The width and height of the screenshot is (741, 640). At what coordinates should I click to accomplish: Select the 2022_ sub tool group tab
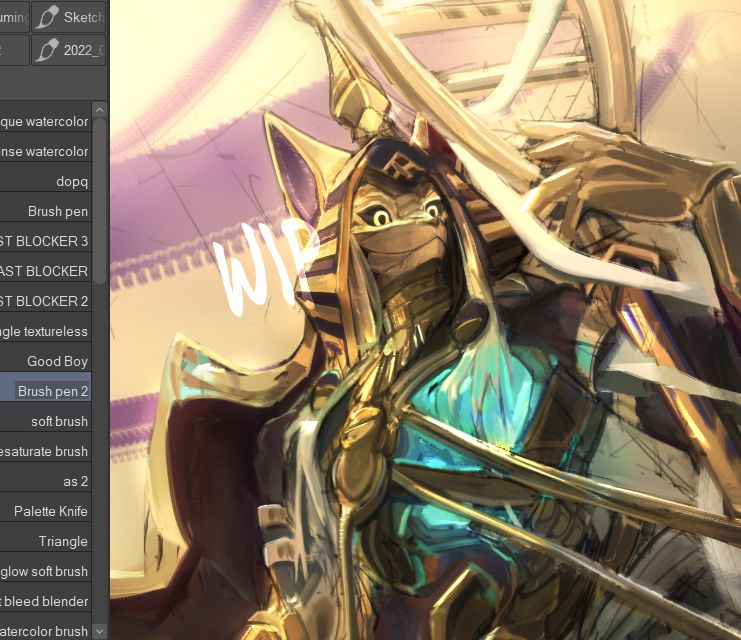[x=69, y=50]
